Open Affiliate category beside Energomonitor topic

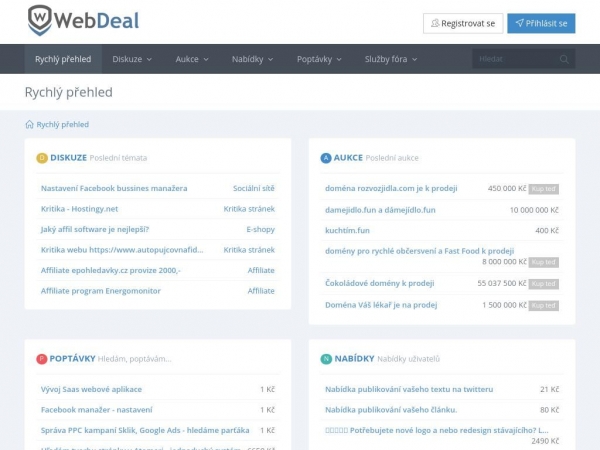coord(261,291)
